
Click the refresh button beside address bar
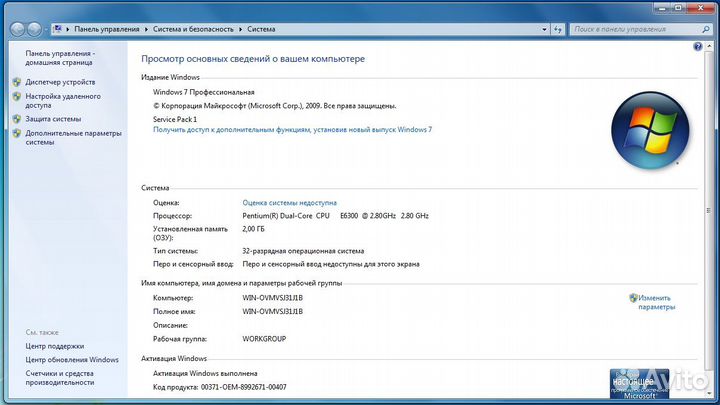(x=557, y=29)
